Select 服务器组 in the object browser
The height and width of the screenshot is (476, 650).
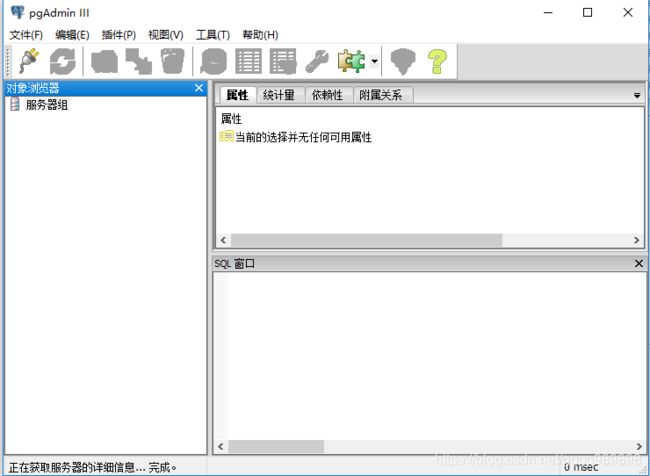(x=47, y=105)
